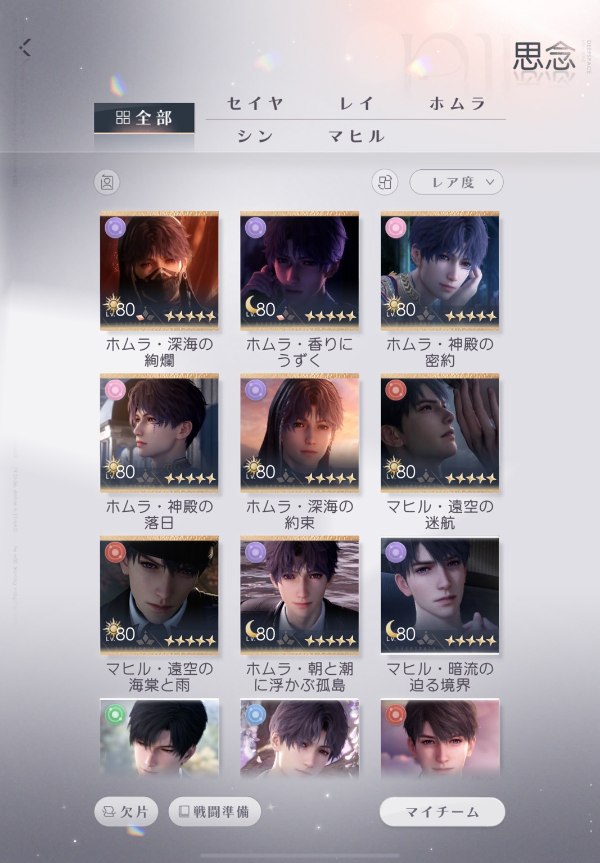Viewport: 600px width, 863px height.
Task: Switch to the シン tab
Action: [255, 136]
